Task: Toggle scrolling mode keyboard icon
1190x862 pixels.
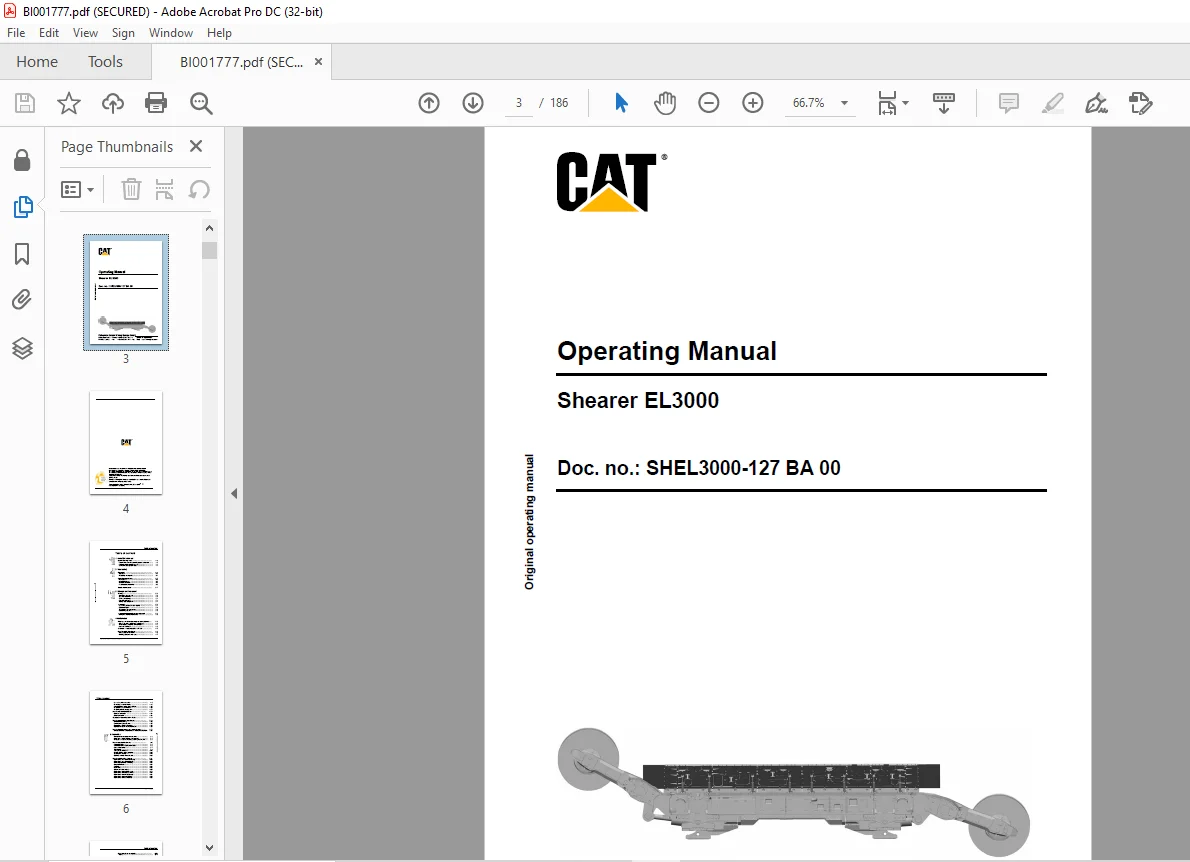Action: tap(943, 103)
